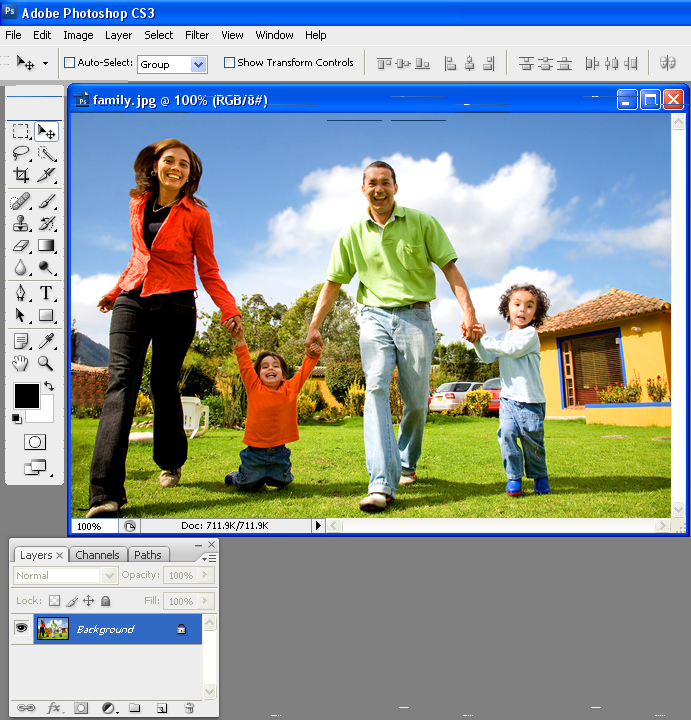Click the Delete layer trash icon
The image size is (691, 720).
point(188,708)
